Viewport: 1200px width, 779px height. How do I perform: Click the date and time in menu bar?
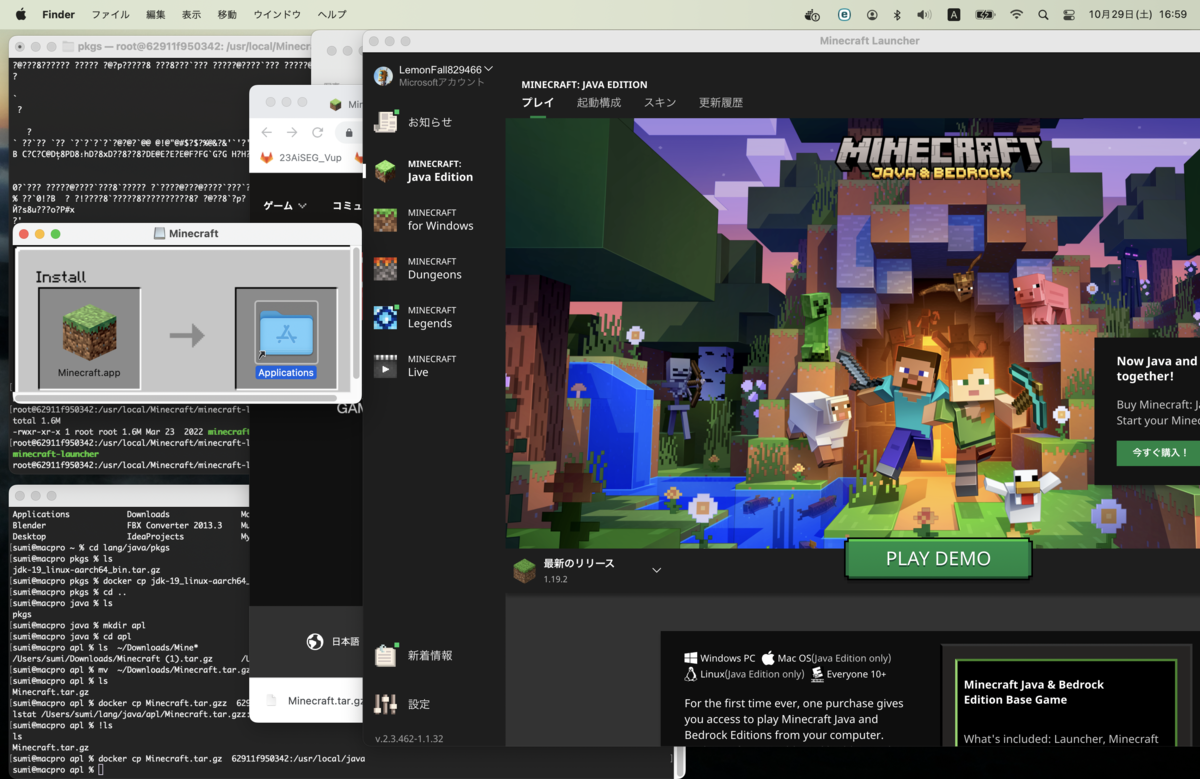[x=1137, y=15]
